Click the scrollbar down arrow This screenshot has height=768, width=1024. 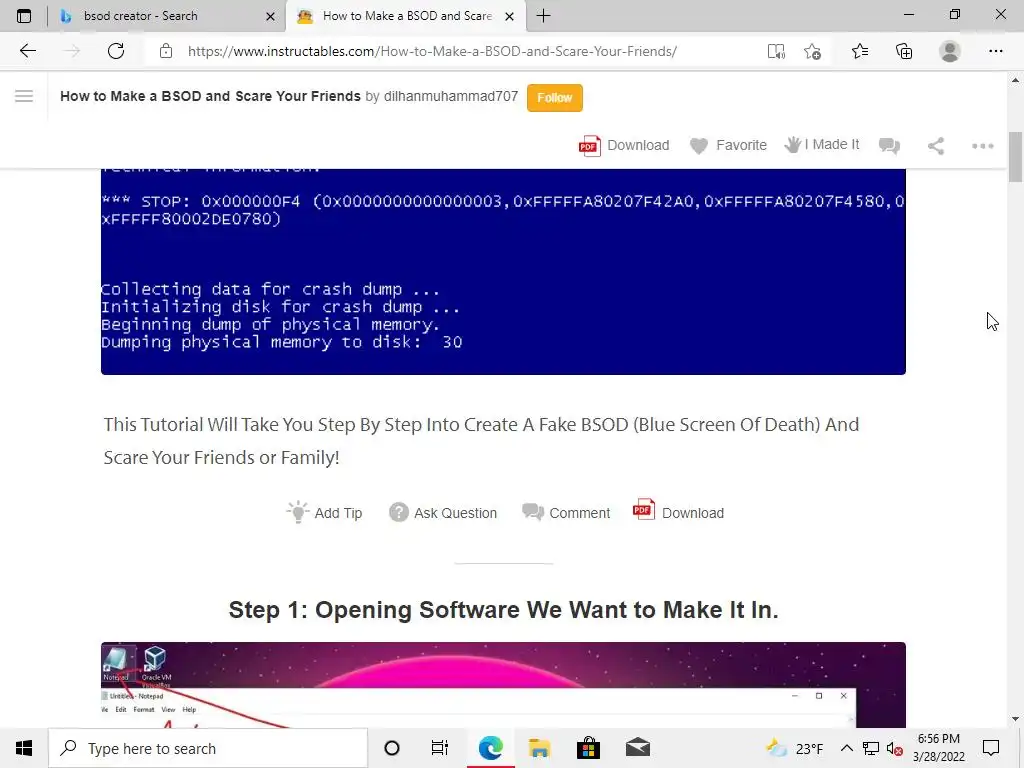pyautogui.click(x=1015, y=719)
